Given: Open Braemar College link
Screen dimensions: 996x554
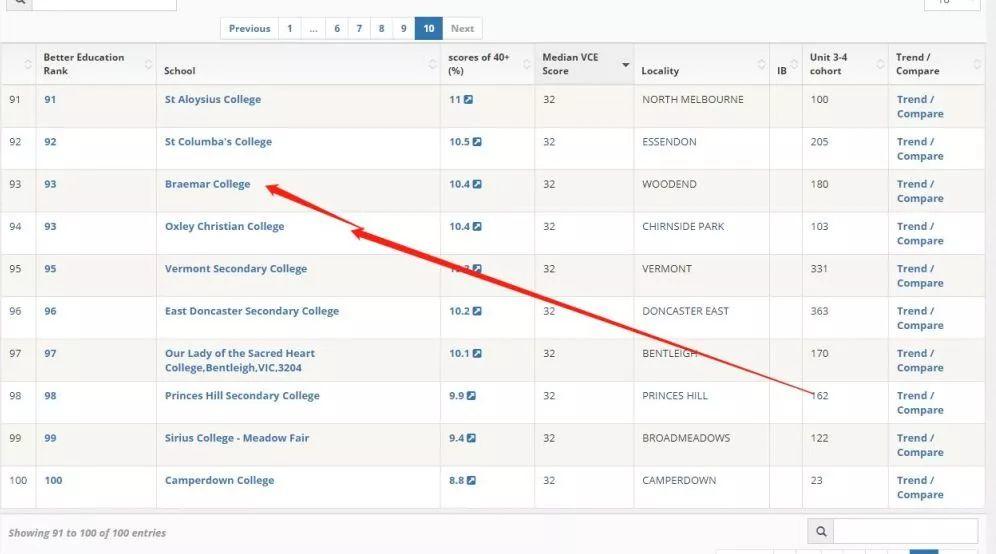Looking at the screenshot, I should [x=207, y=184].
